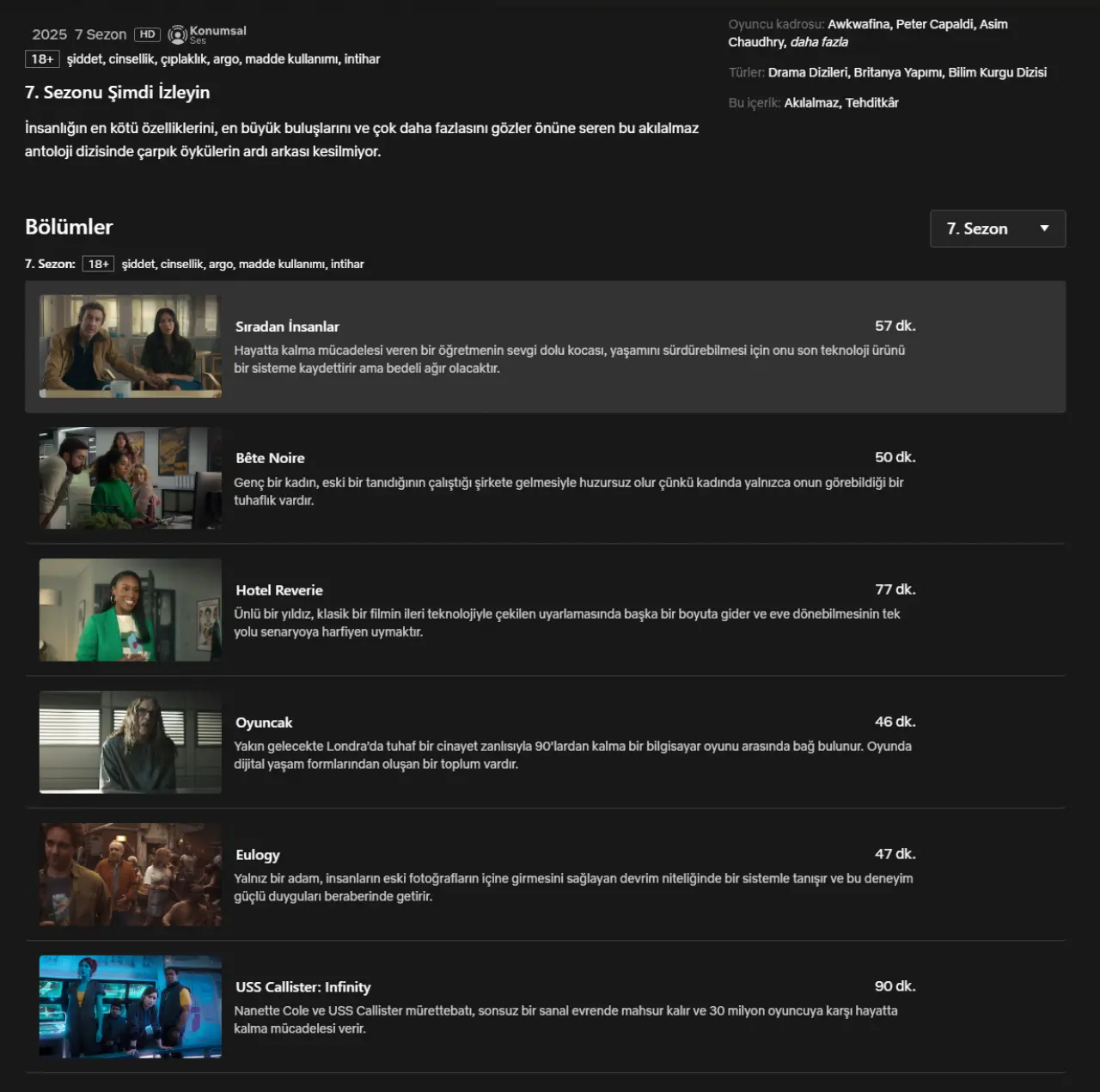This screenshot has height=1092, width=1100.
Task: Click the 18+ rating badge near 2025
Action: (42, 59)
